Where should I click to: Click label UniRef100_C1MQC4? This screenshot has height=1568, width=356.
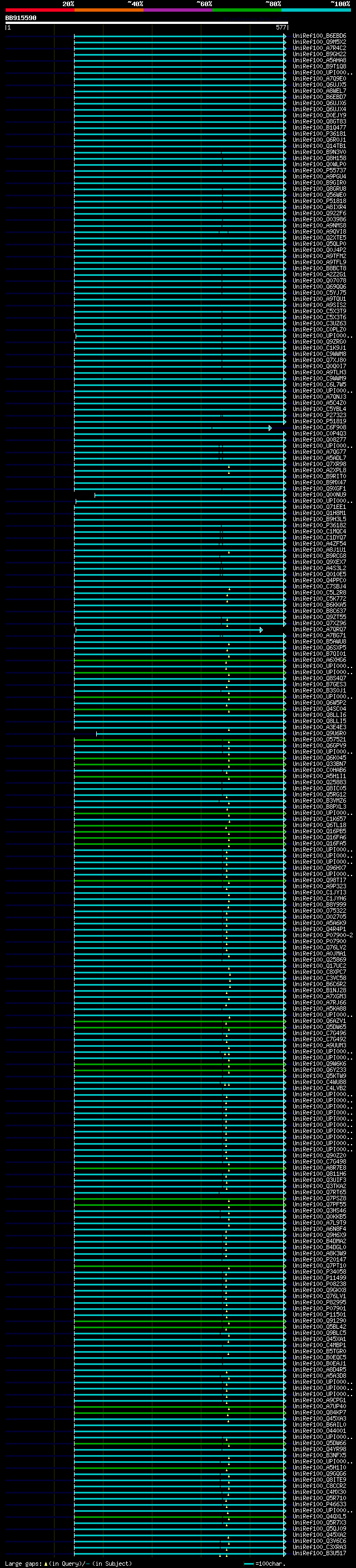319,531
